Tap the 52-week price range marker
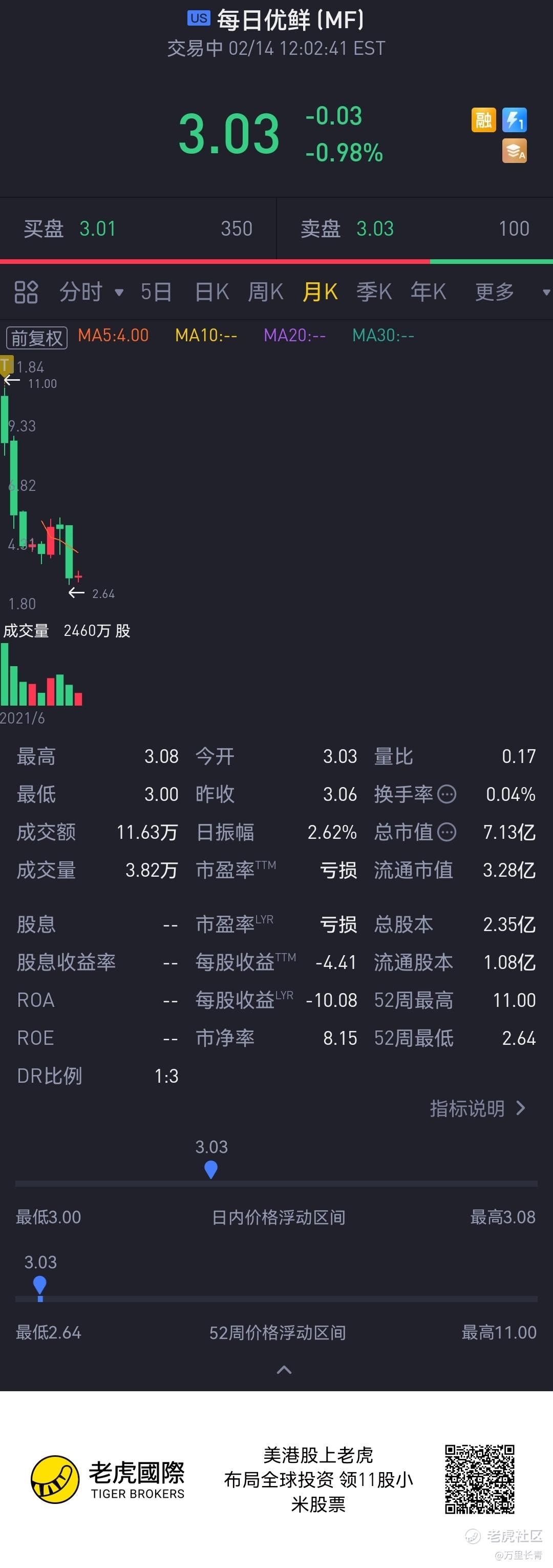This screenshot has height=1568, width=553. point(40,1286)
